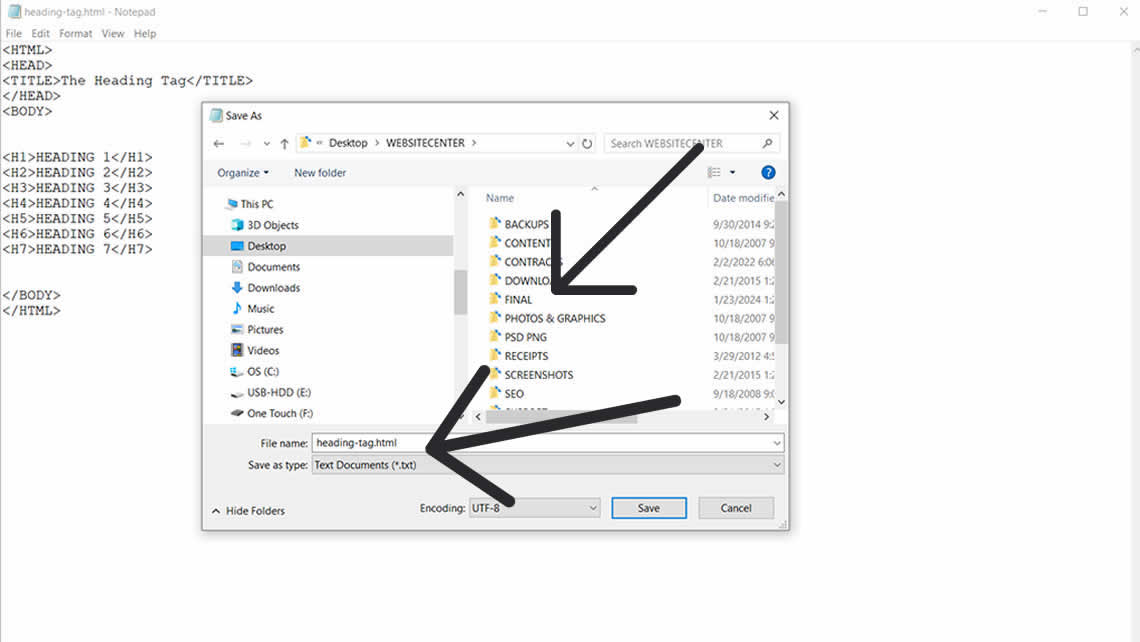Screen dimensions: 1140x642
Task: Click the Save button
Action: coord(649,508)
